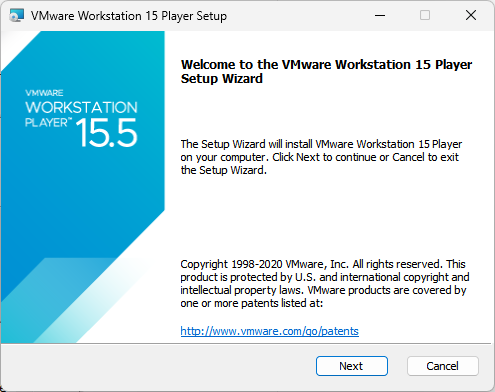Click the "VMware Workstation 15 Player Setup" window title
This screenshot has height=392, width=495.
point(129,16)
